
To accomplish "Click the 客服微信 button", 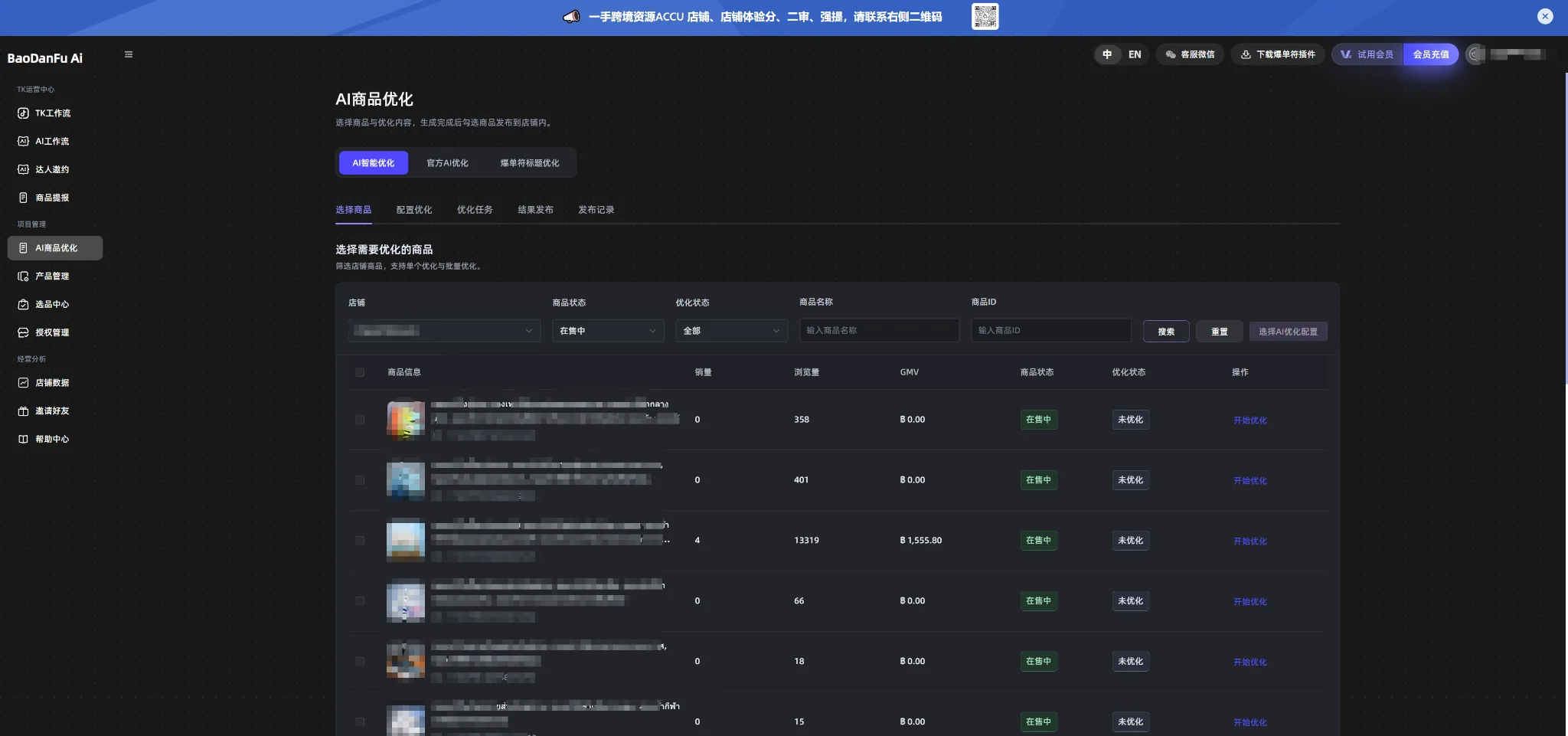I will tap(1190, 54).
